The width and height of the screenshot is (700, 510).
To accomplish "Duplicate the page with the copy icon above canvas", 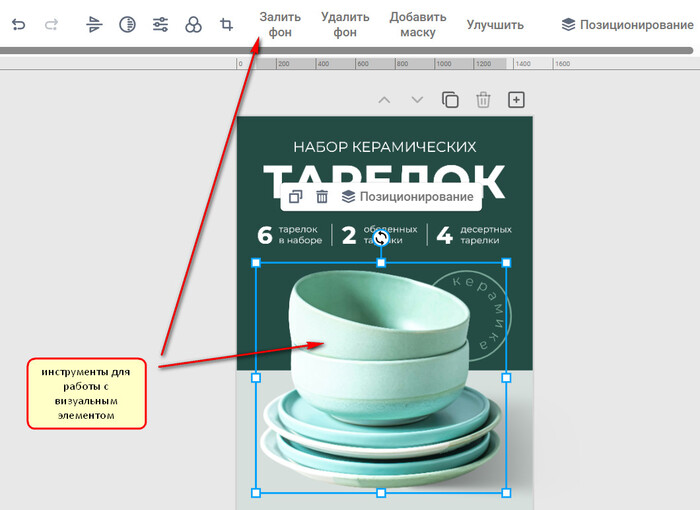I will (450, 100).
